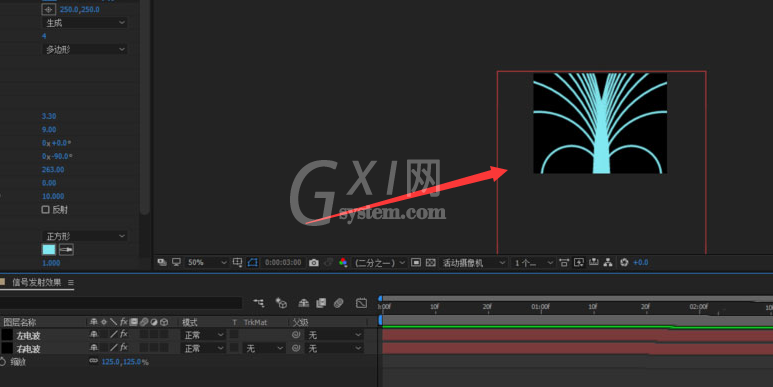Click the eyedropper icon beside the cyan swatch
Image resolution: width=773 pixels, height=387 pixels.
pyautogui.click(x=66, y=249)
